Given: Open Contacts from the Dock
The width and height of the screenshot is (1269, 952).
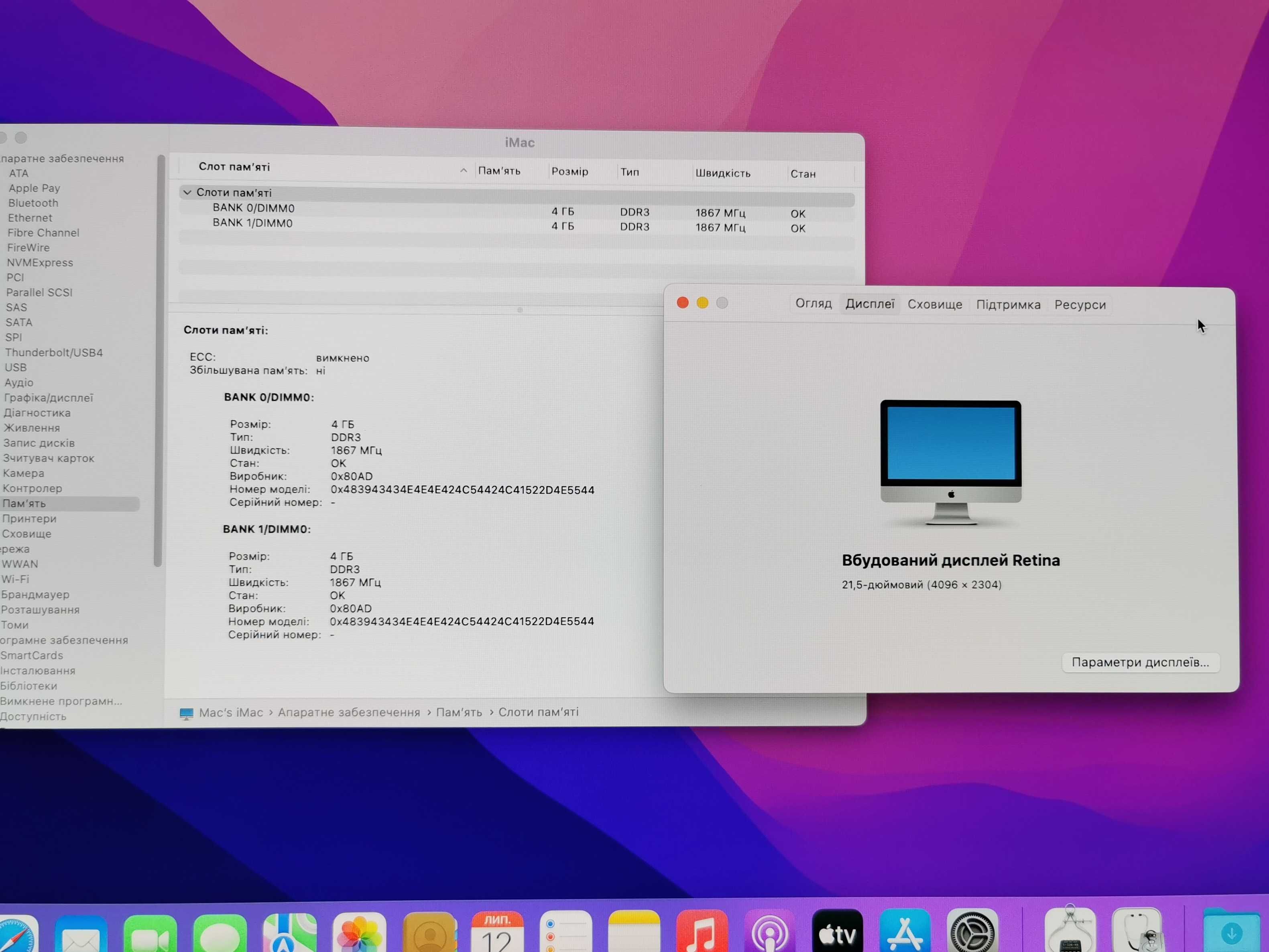Looking at the screenshot, I should click(x=430, y=932).
